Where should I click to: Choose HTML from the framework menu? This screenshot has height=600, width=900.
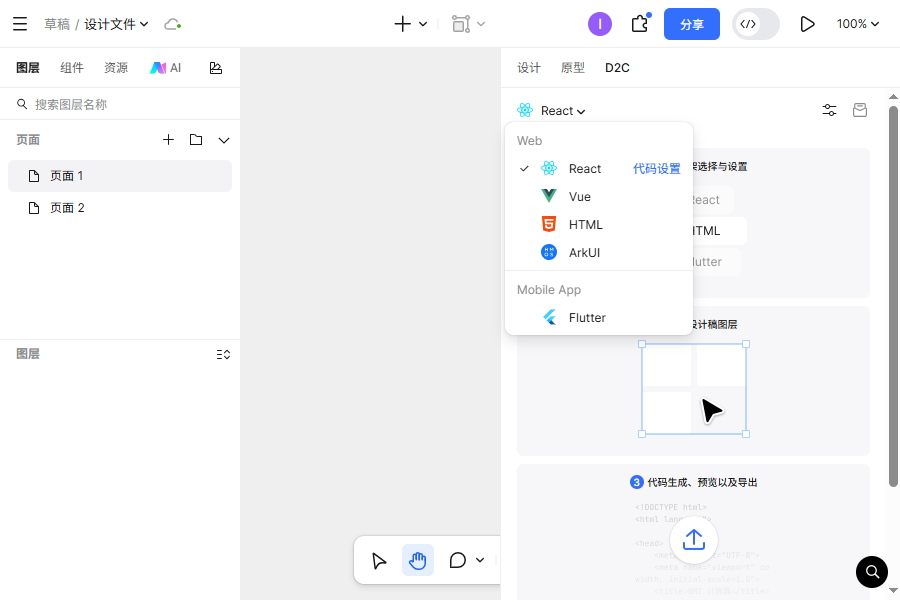coord(599,224)
